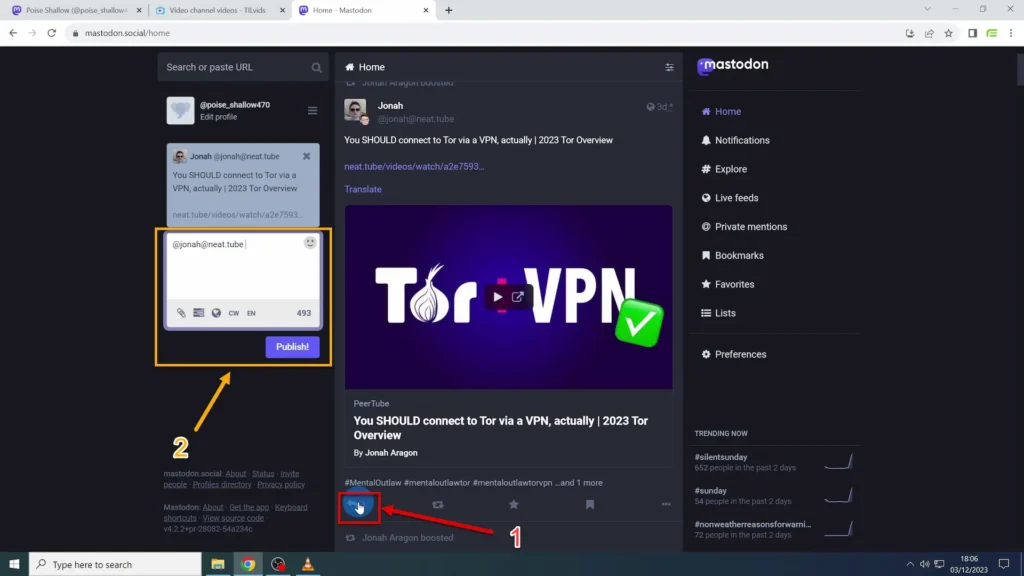Image resolution: width=1024 pixels, height=576 pixels.
Task: Click Edit profile link
Action: (218, 117)
